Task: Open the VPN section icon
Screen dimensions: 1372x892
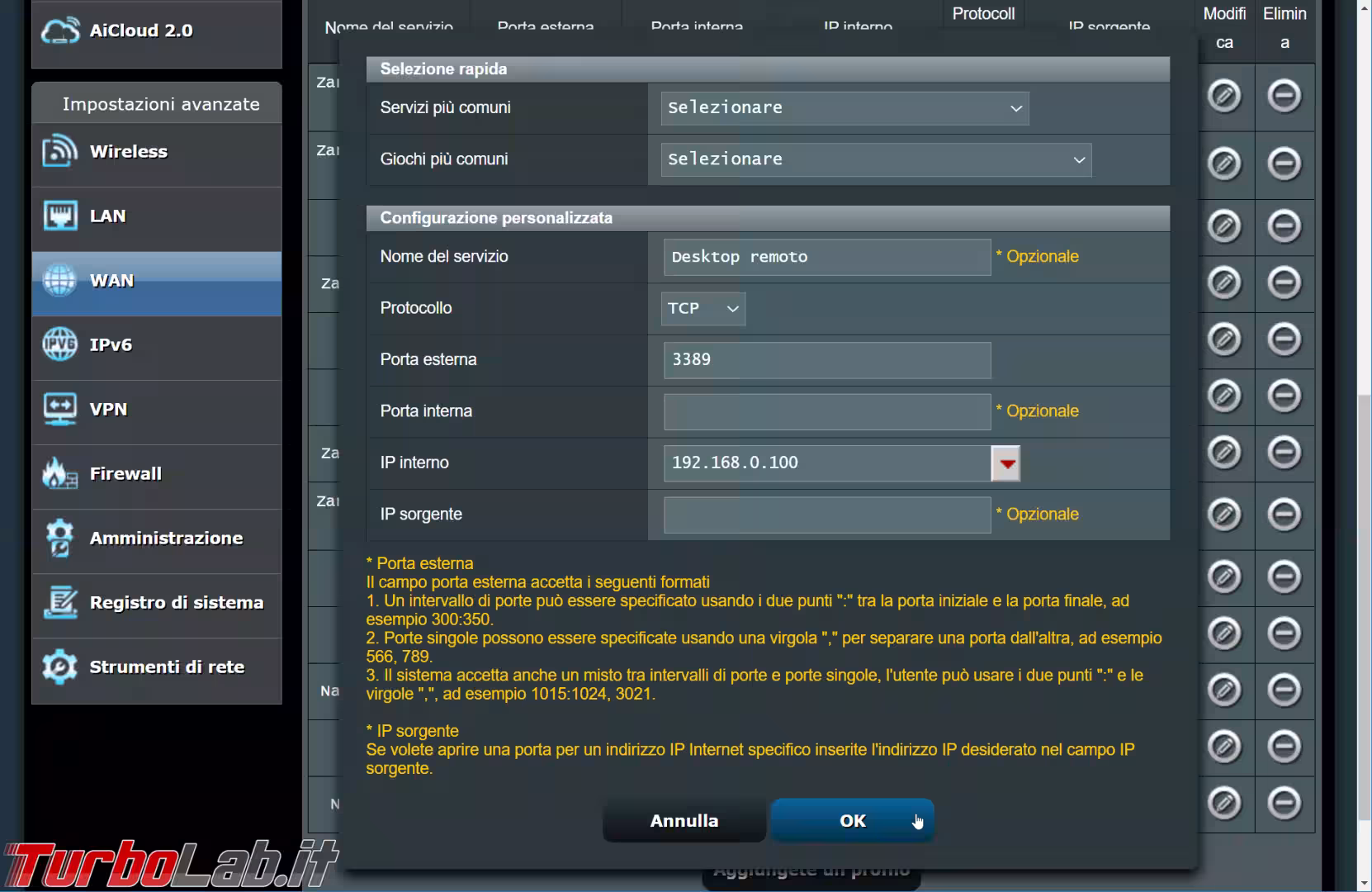Action: (59, 409)
